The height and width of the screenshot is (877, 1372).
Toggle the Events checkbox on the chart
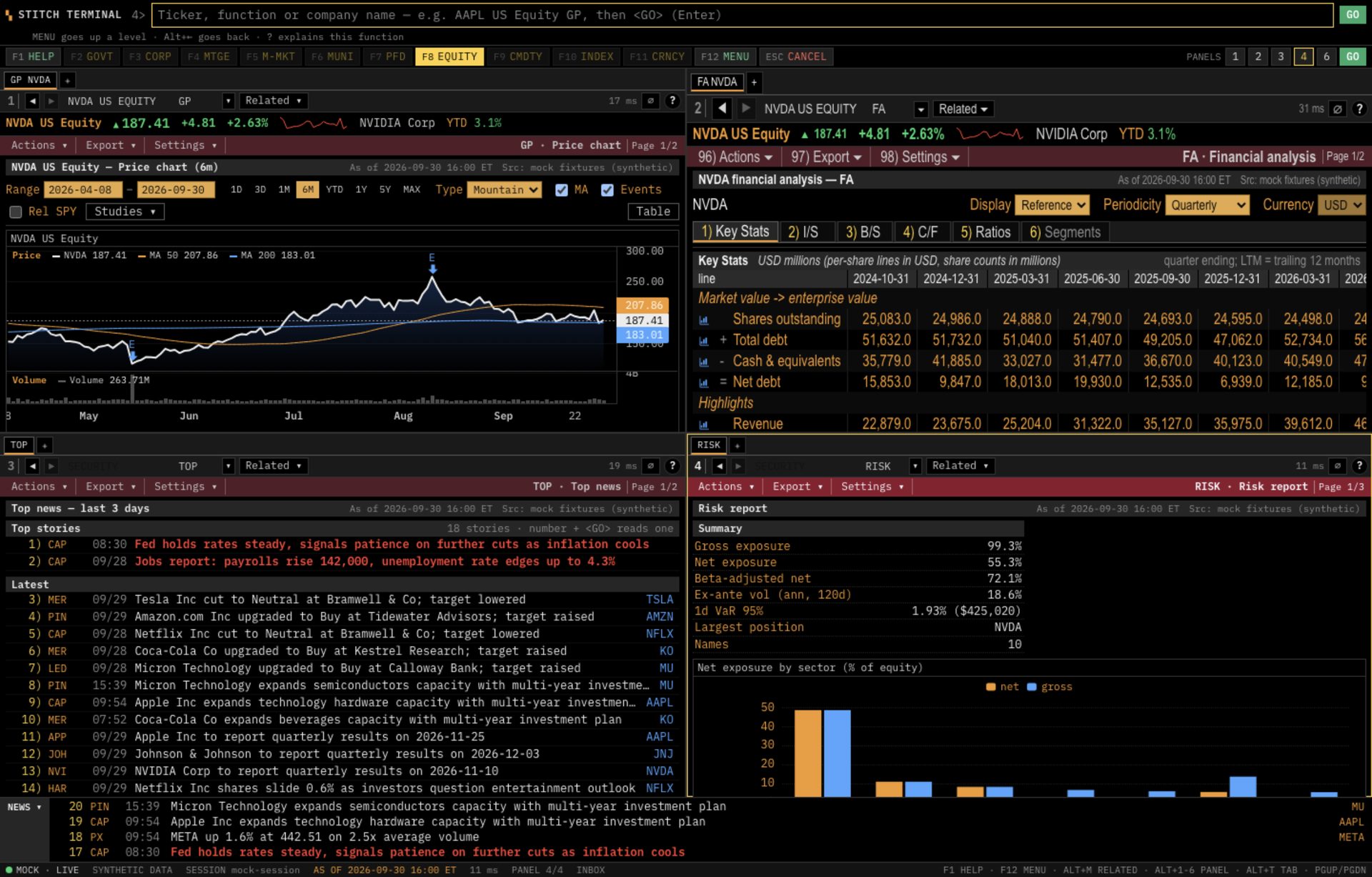[x=607, y=190]
